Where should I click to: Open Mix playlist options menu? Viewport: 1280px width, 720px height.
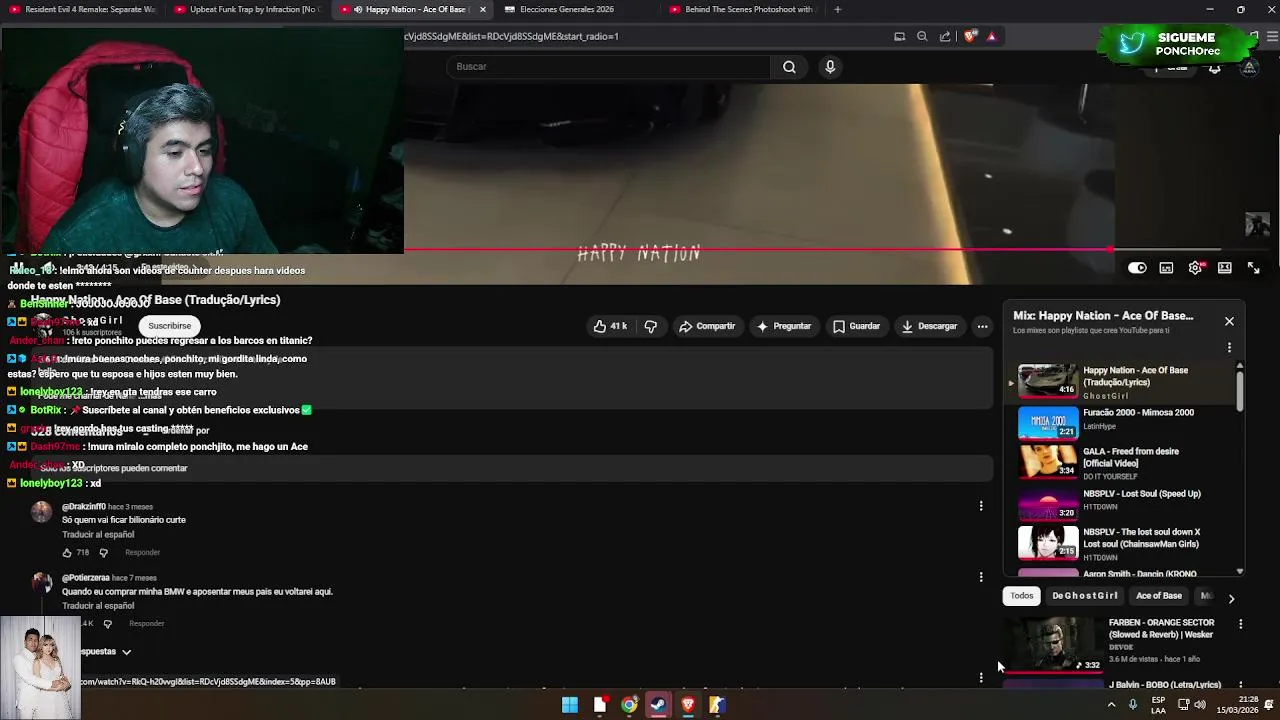(x=1229, y=348)
